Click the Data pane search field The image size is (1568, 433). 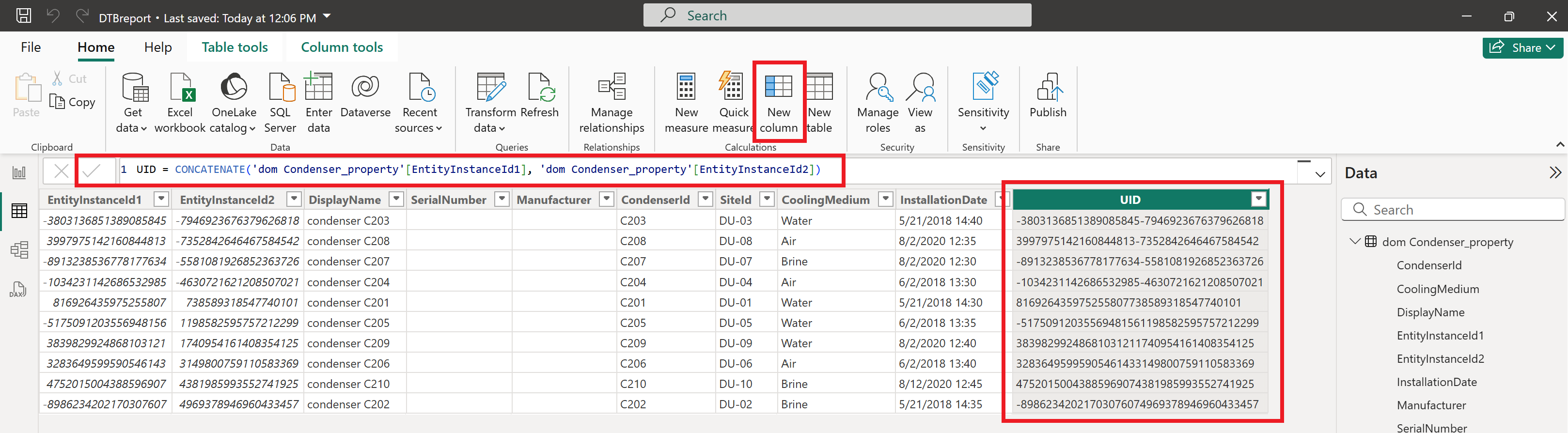1452,209
